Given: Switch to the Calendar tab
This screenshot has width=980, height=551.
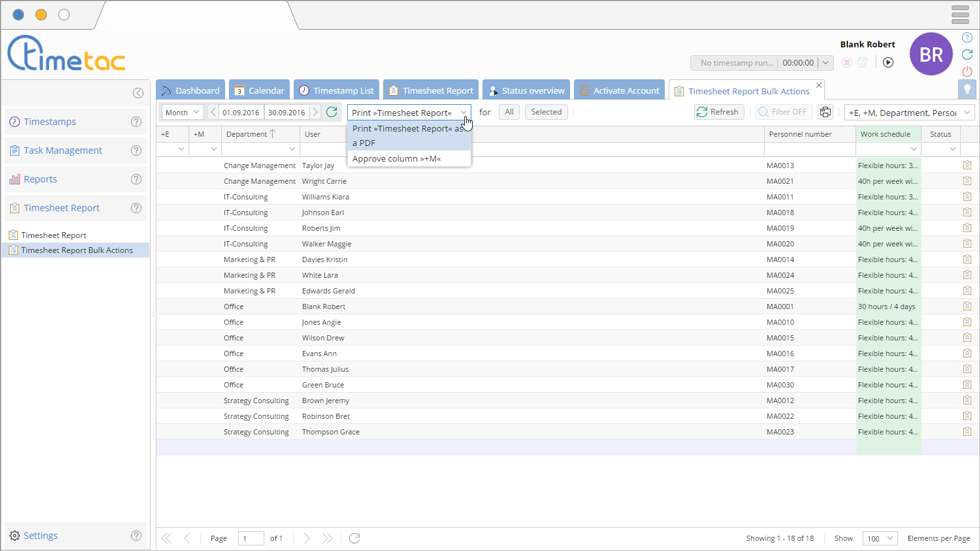Looking at the screenshot, I should [259, 90].
